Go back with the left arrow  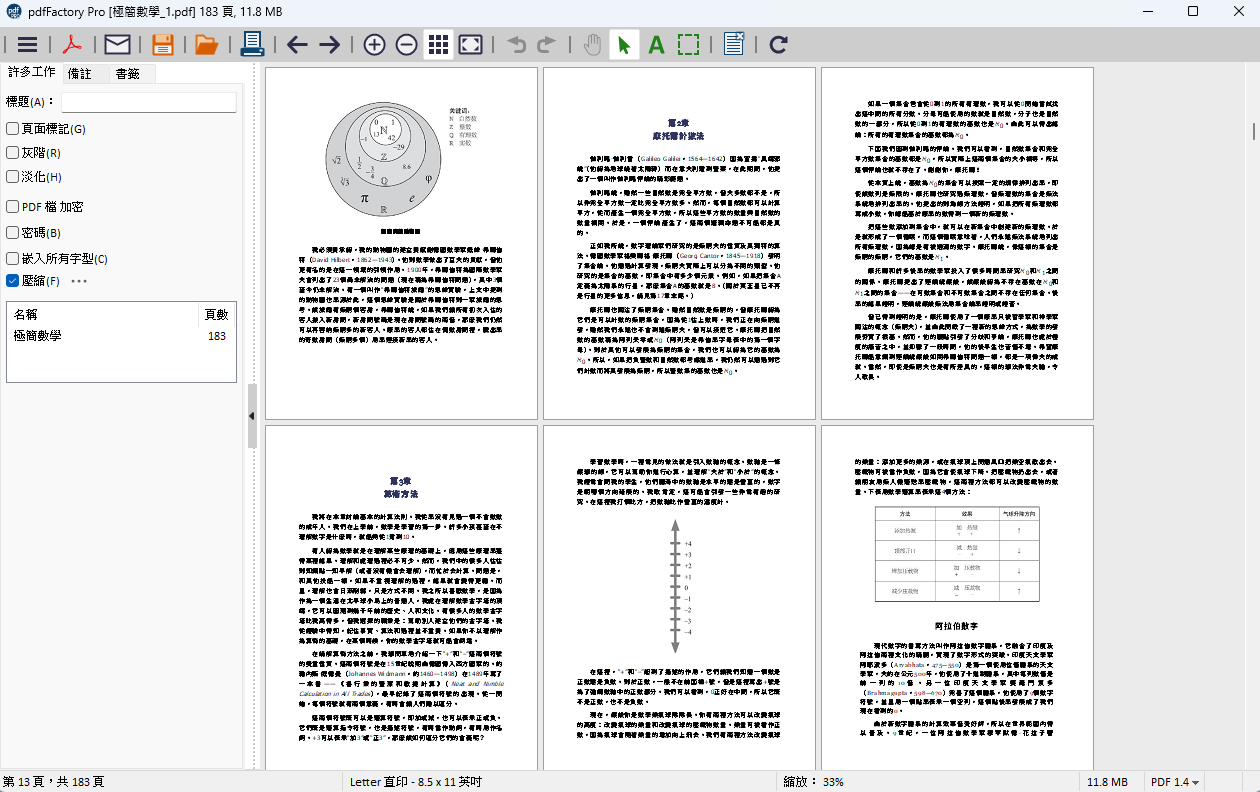point(297,44)
